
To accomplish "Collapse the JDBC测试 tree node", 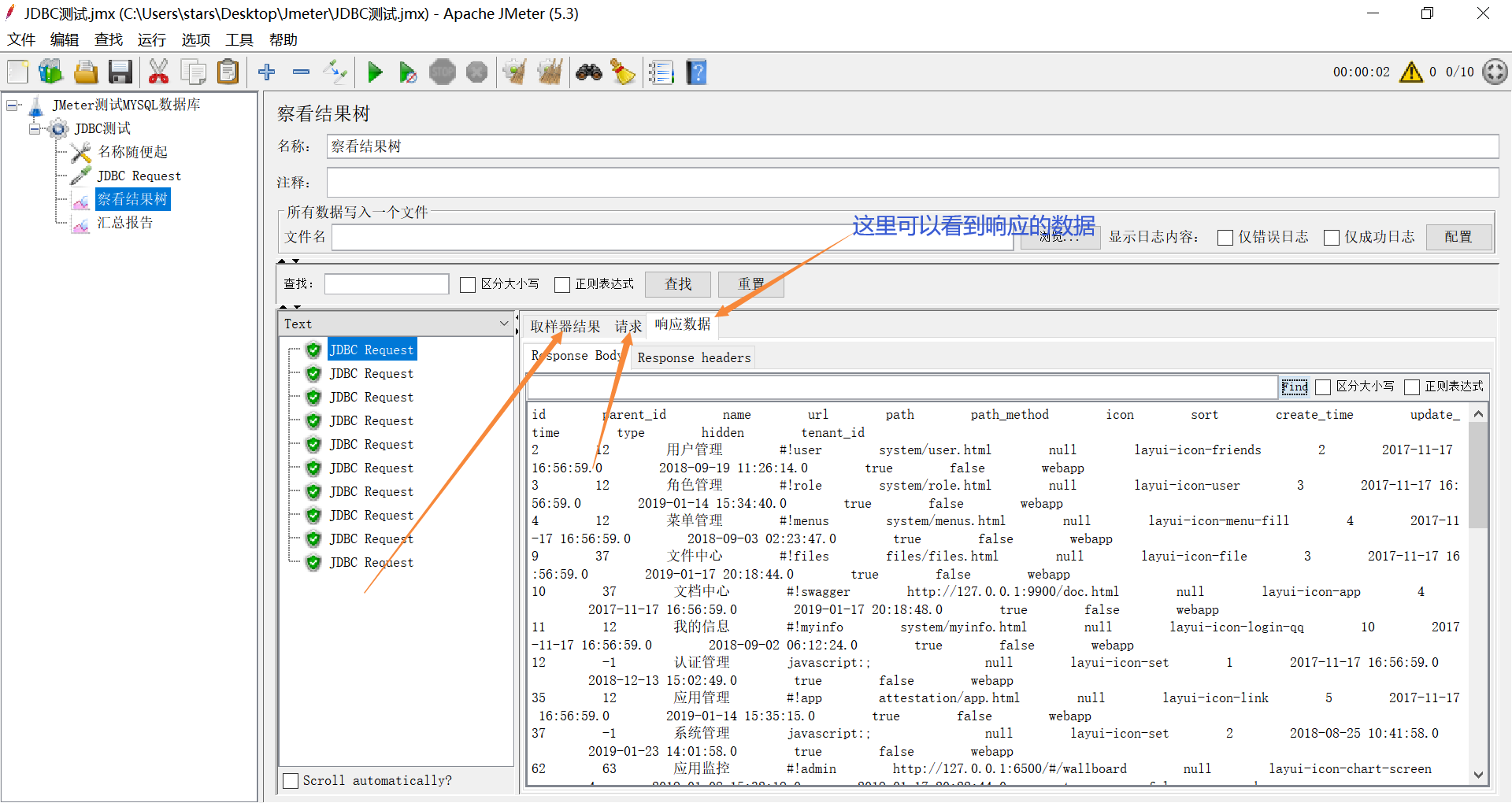I will pyautogui.click(x=35, y=128).
